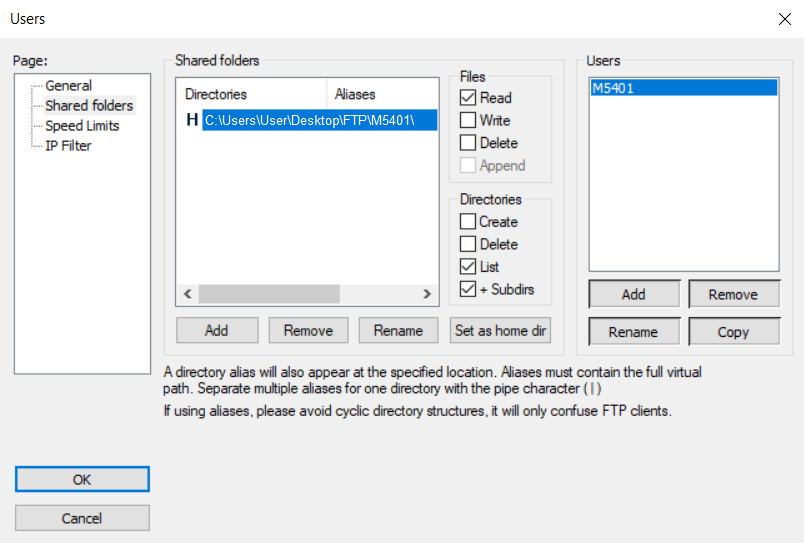This screenshot has height=543, width=804.
Task: Close the Users dialog window
Action: tap(783, 19)
